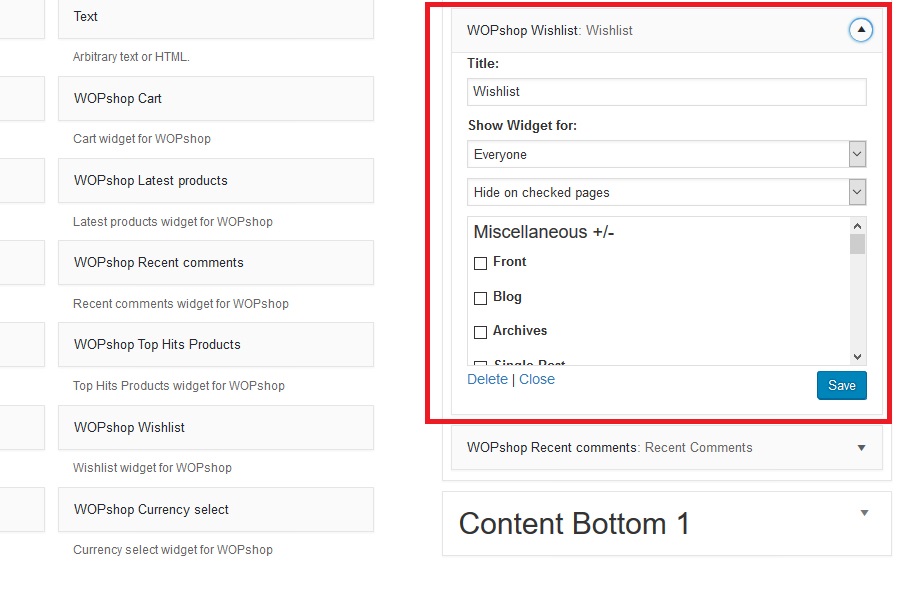Click scroll up arrow in pages list
The image size is (900, 600).
tap(857, 226)
